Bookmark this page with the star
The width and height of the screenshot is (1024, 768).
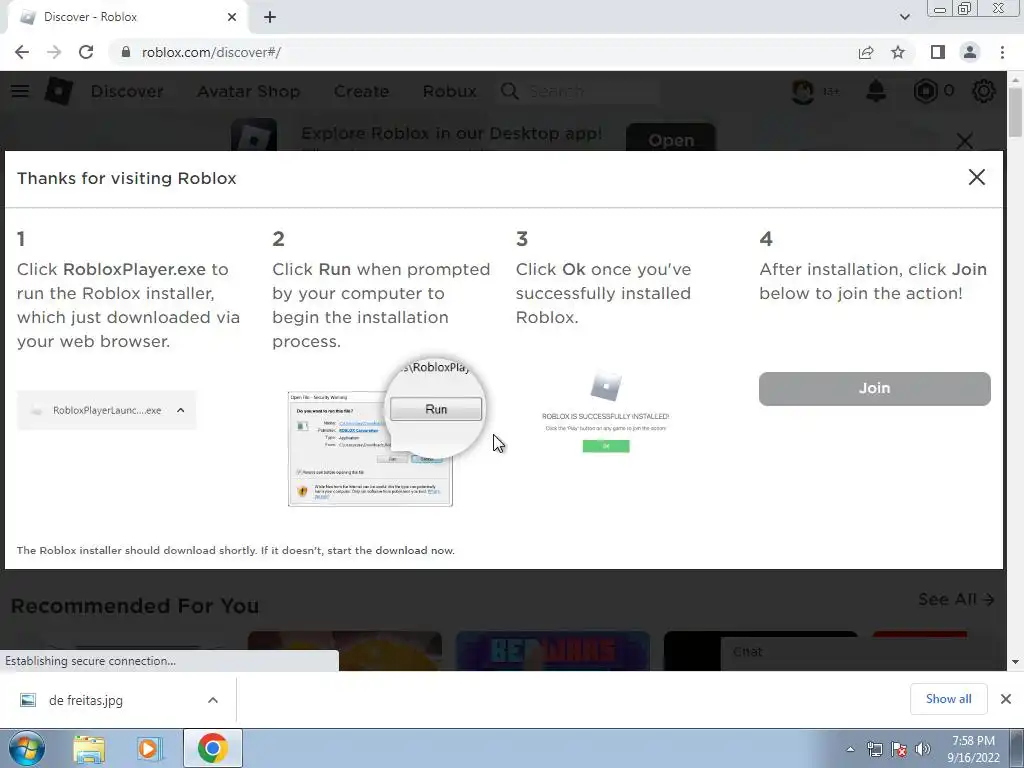pos(898,52)
